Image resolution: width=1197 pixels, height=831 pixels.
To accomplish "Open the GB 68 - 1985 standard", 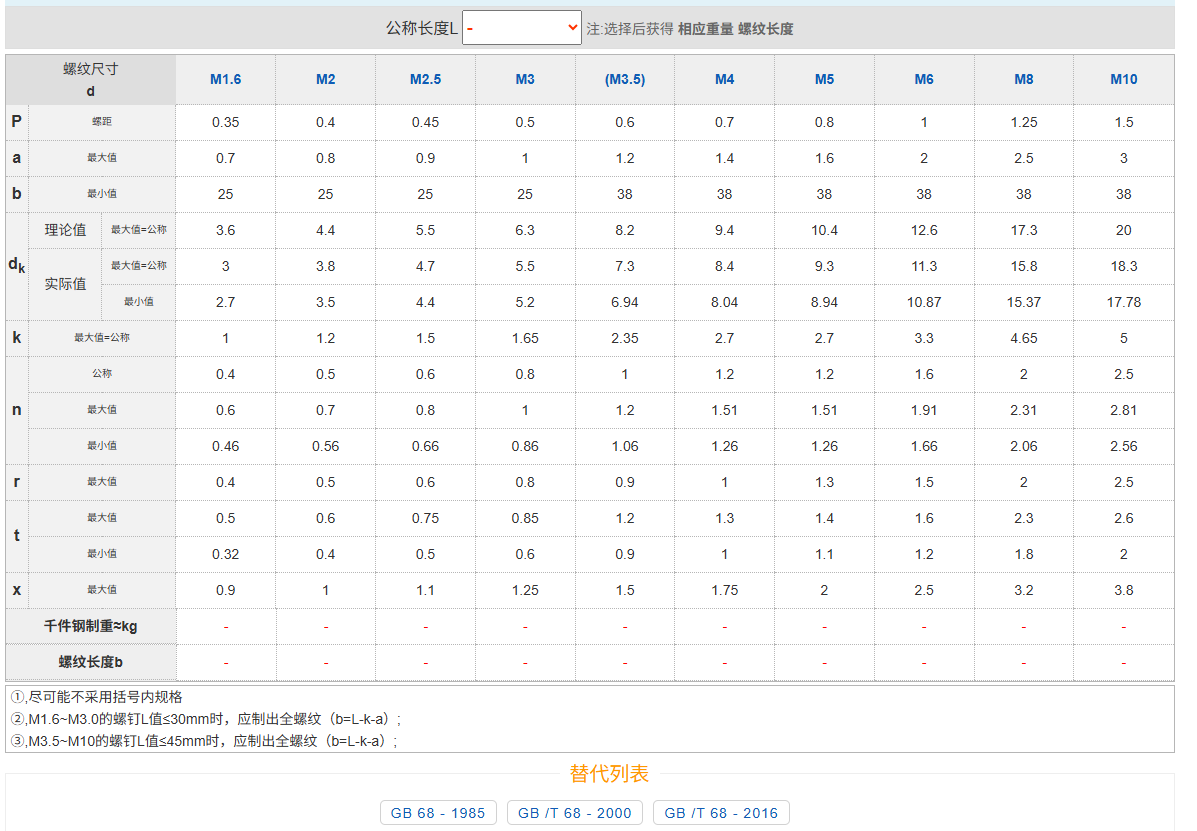I will click(438, 813).
